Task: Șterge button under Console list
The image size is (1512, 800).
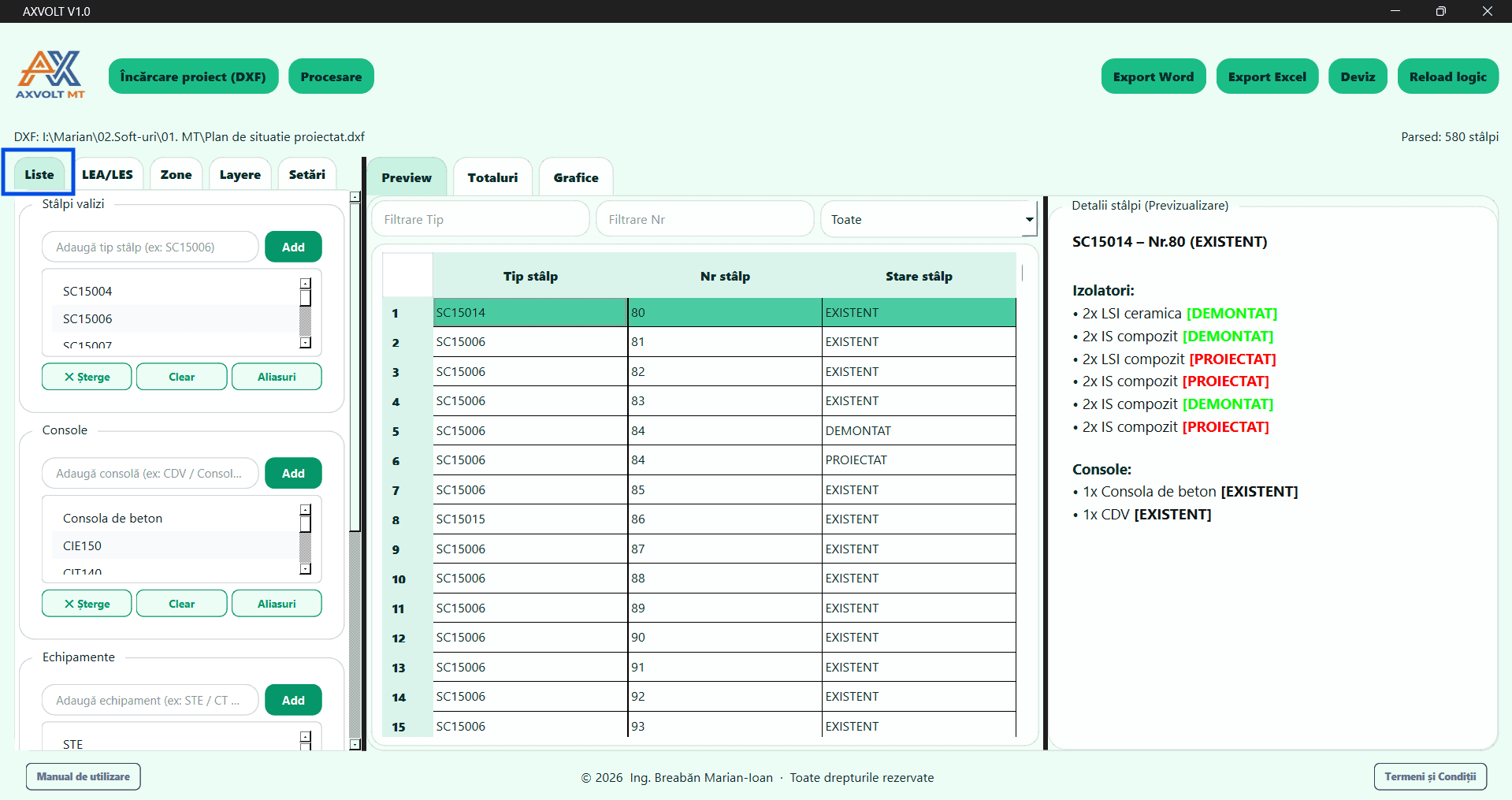Action: pos(87,604)
